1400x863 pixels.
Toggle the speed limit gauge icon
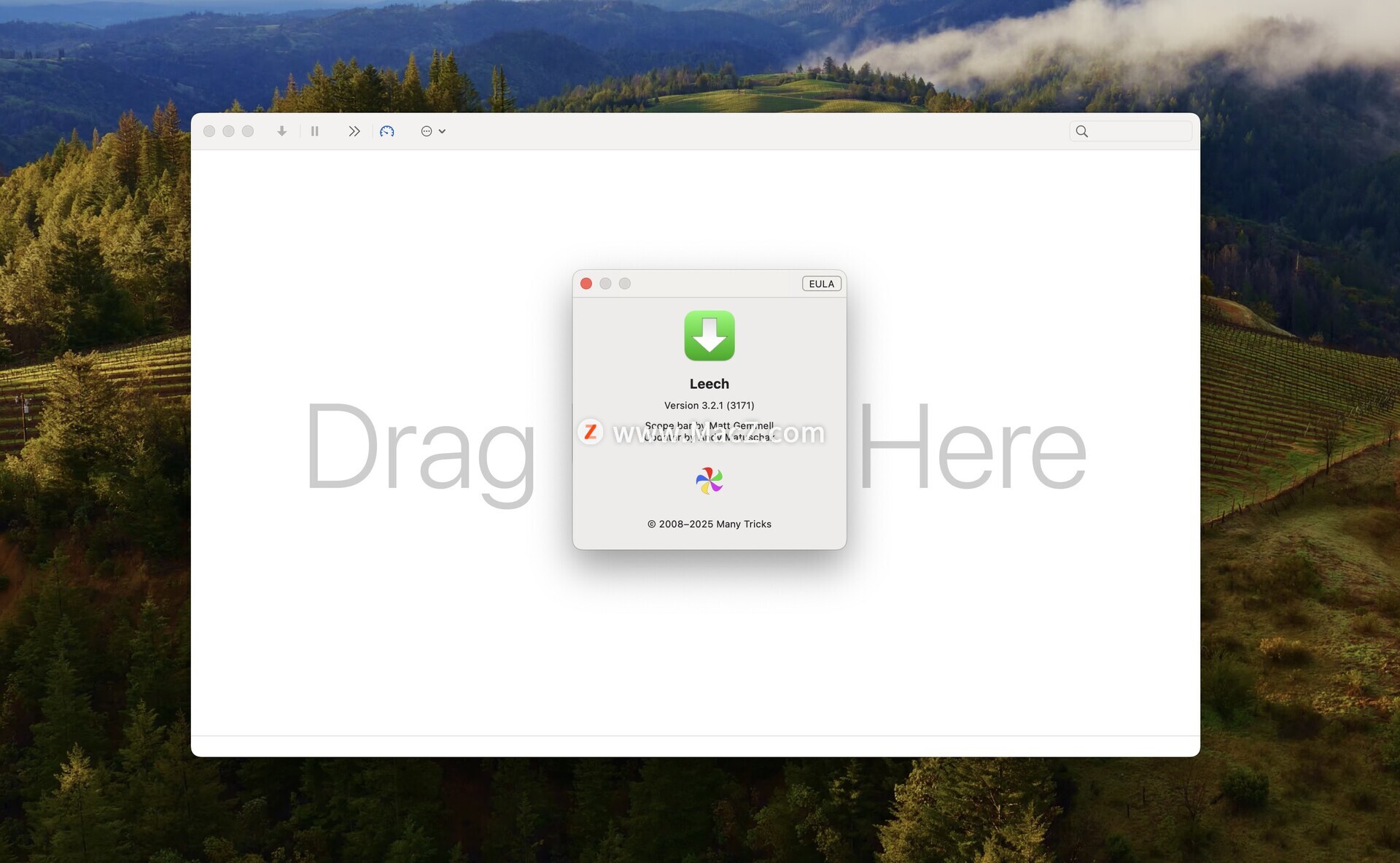coord(387,131)
